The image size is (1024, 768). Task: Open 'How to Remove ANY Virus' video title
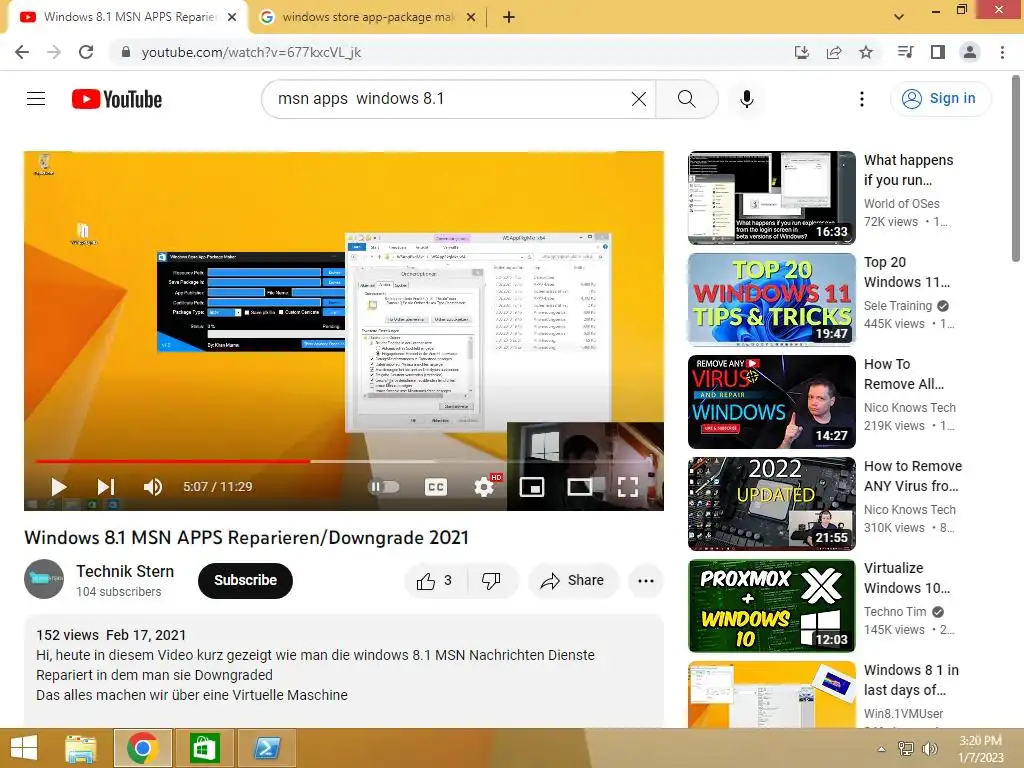tap(913, 476)
